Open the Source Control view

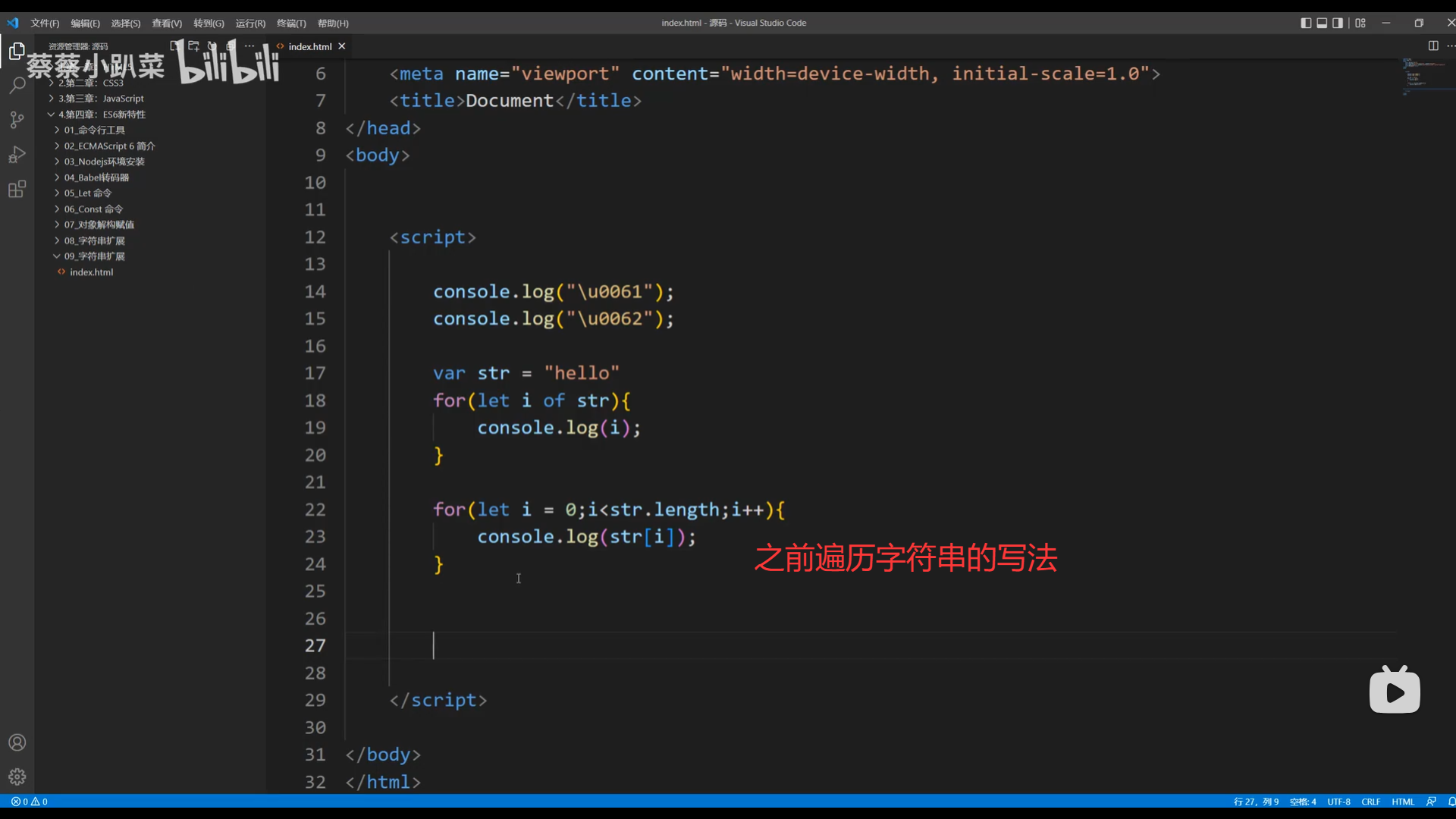pyautogui.click(x=17, y=120)
